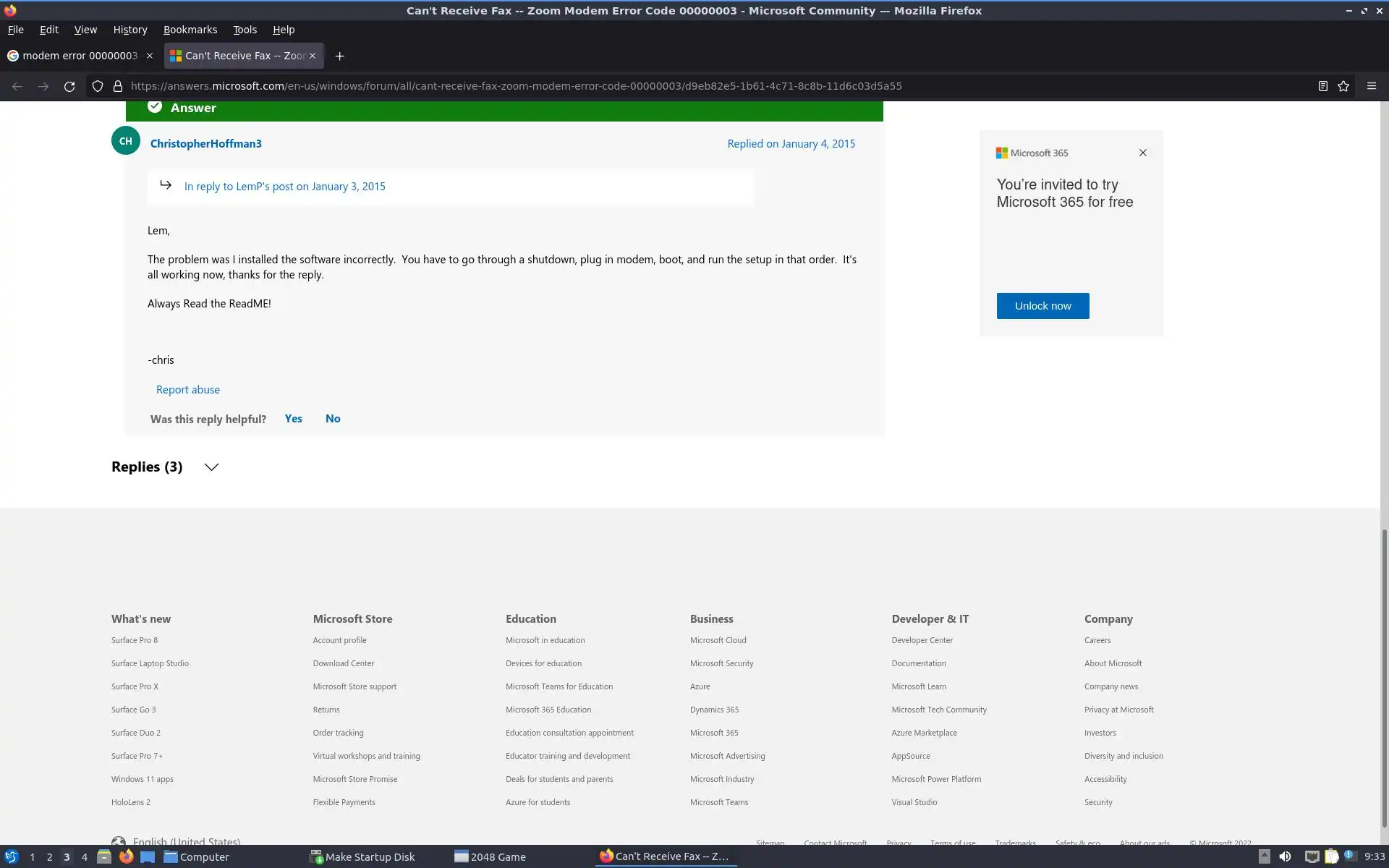Vote Yes on reply helpfulness
The width and height of the screenshot is (1389, 868).
[x=293, y=419]
